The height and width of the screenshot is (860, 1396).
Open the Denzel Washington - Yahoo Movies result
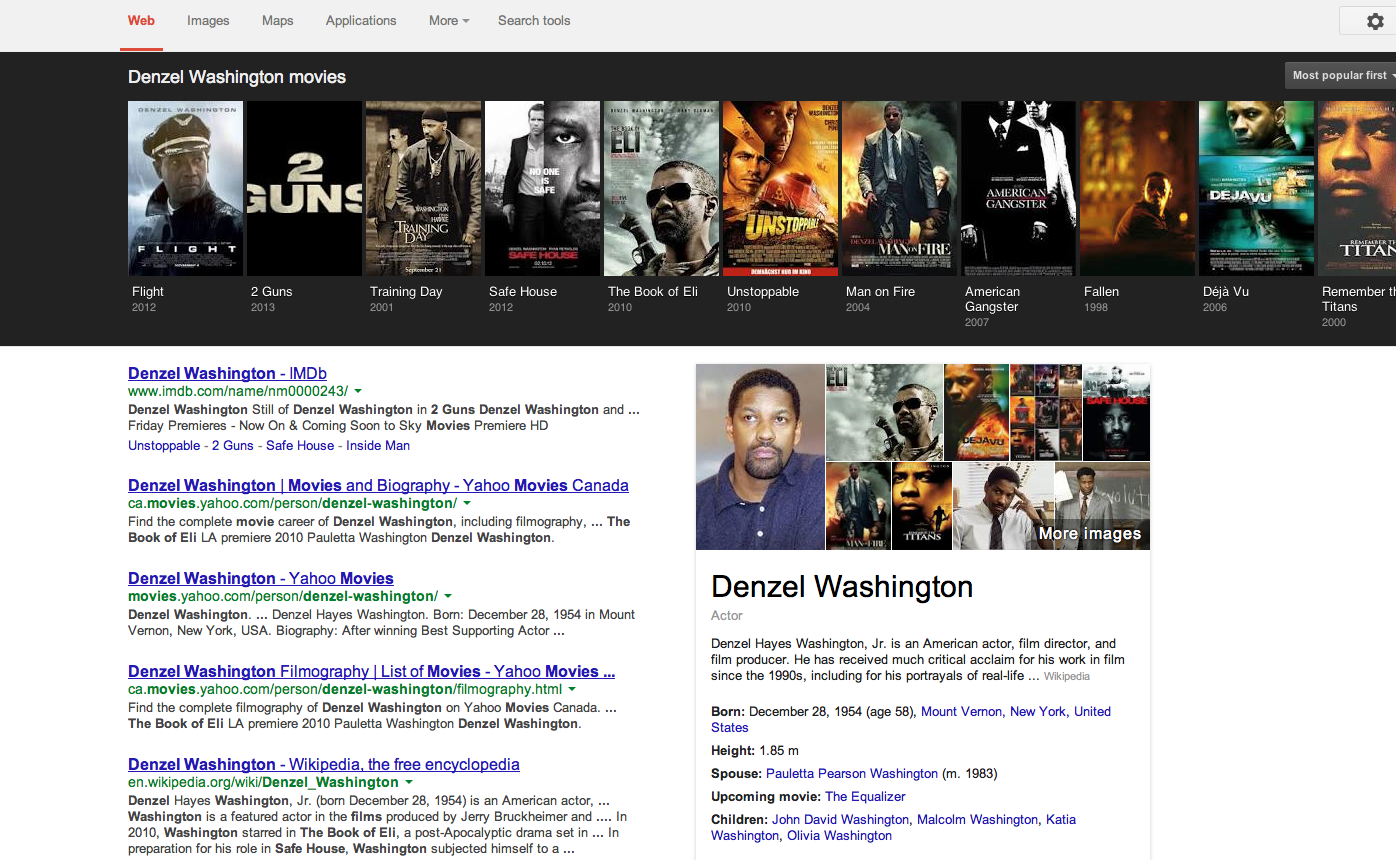coord(261,578)
